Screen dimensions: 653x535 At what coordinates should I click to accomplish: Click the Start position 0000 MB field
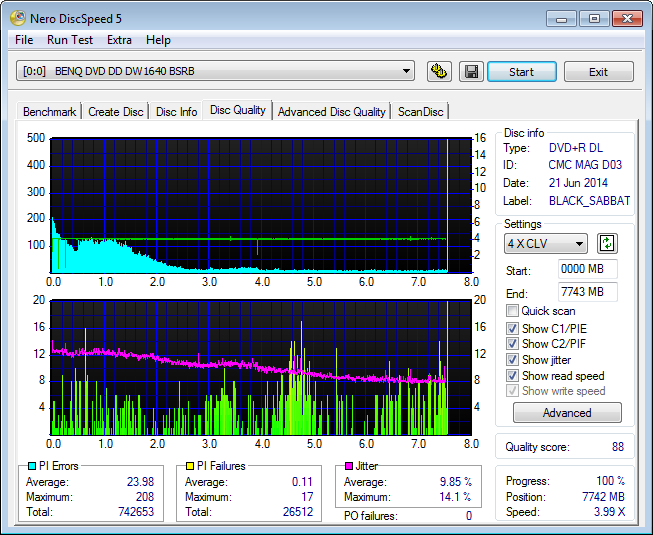pyautogui.click(x=587, y=269)
